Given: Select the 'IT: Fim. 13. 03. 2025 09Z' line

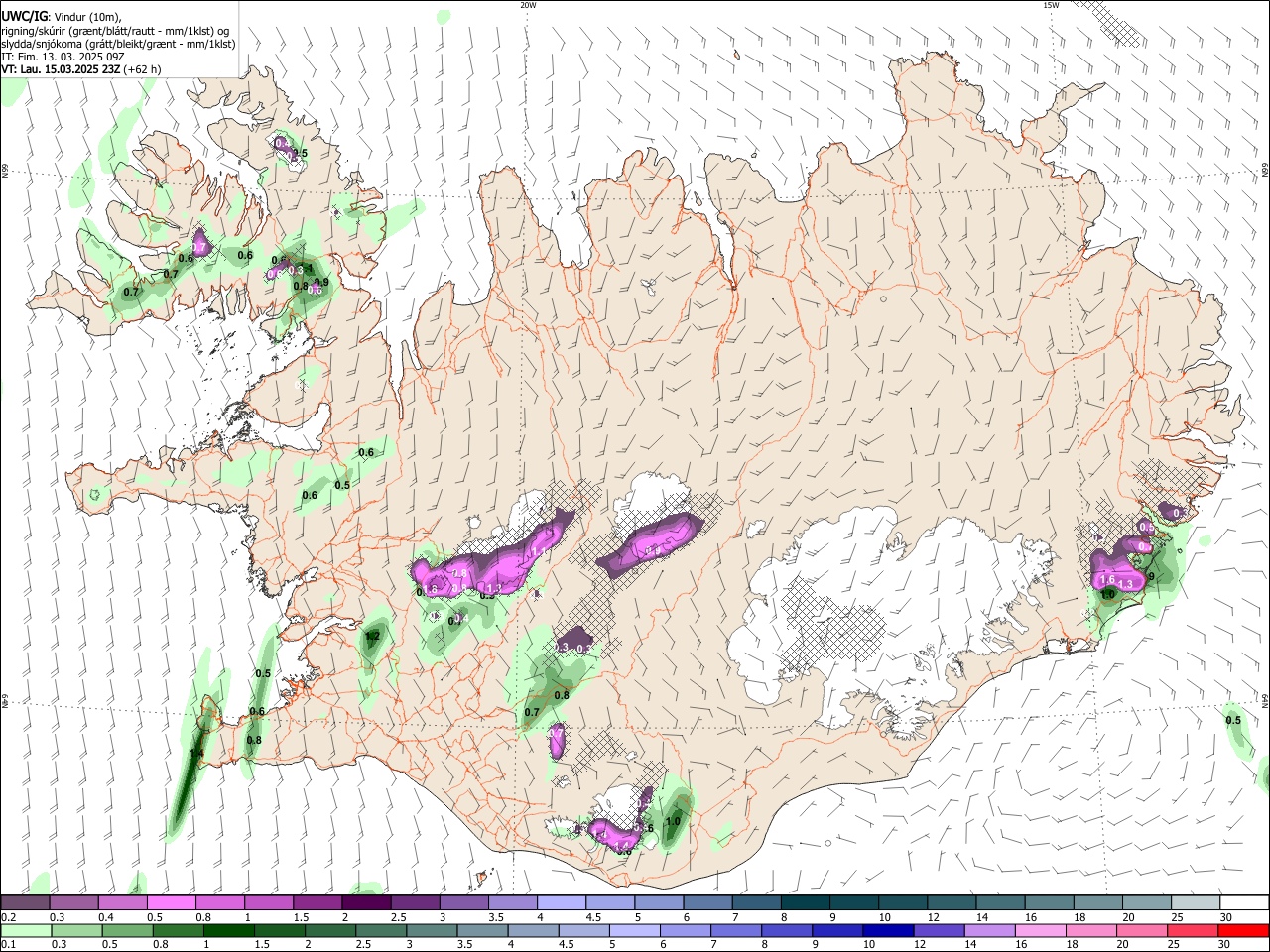Looking at the screenshot, I should click(64, 57).
